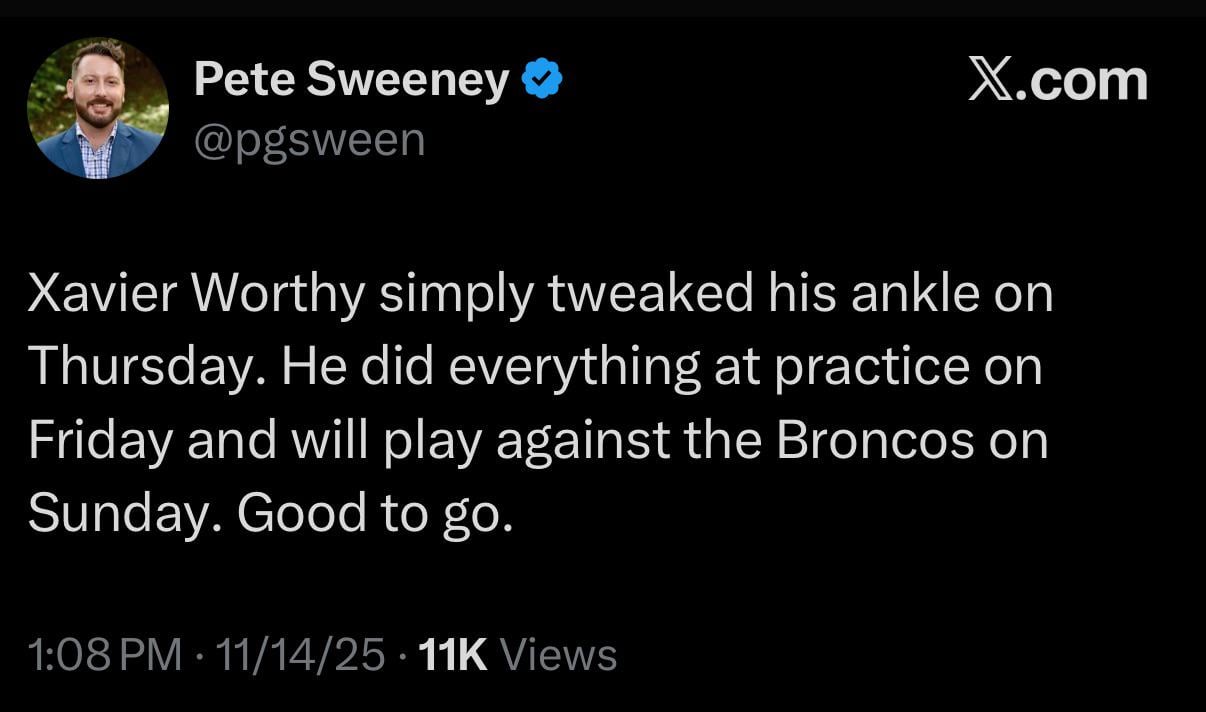The width and height of the screenshot is (1206, 712).
Task: Click the Views label next to 11K
Action: pos(557,655)
